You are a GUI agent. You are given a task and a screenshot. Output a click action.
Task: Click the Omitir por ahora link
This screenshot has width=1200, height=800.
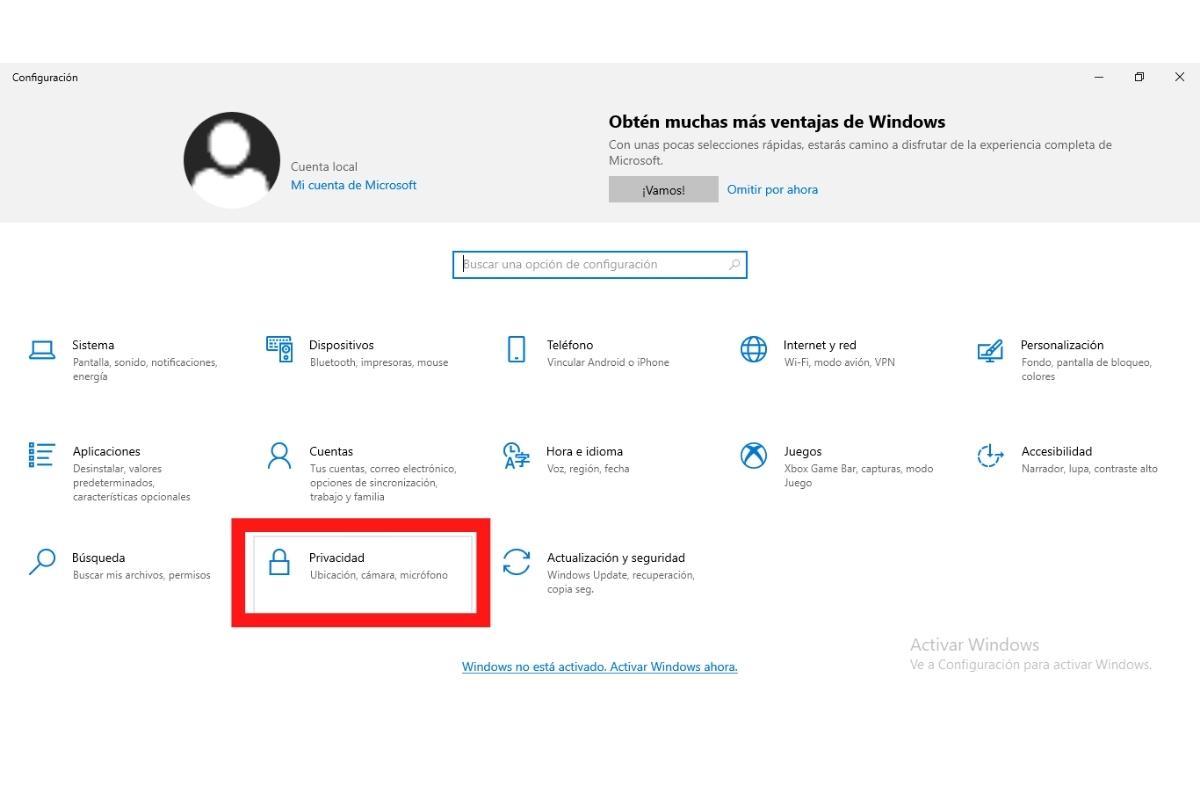click(772, 189)
